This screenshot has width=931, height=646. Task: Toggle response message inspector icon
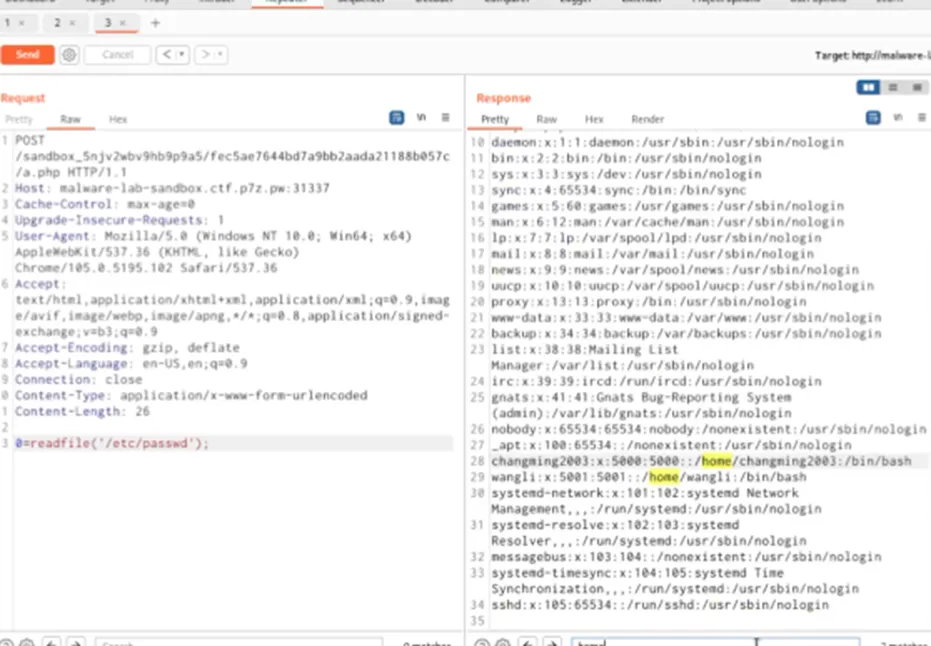[873, 118]
